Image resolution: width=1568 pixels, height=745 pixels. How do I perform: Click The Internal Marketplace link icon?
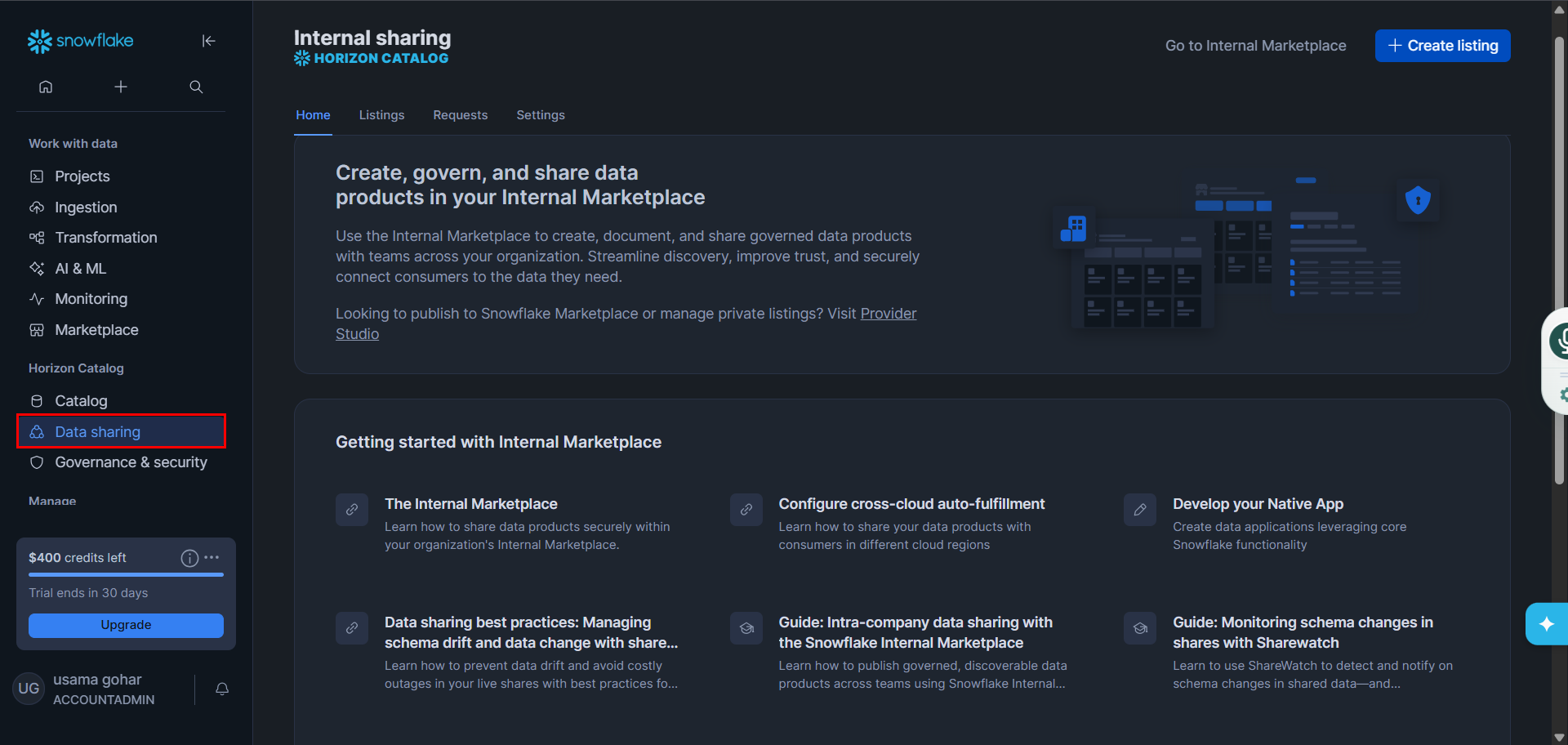(352, 510)
